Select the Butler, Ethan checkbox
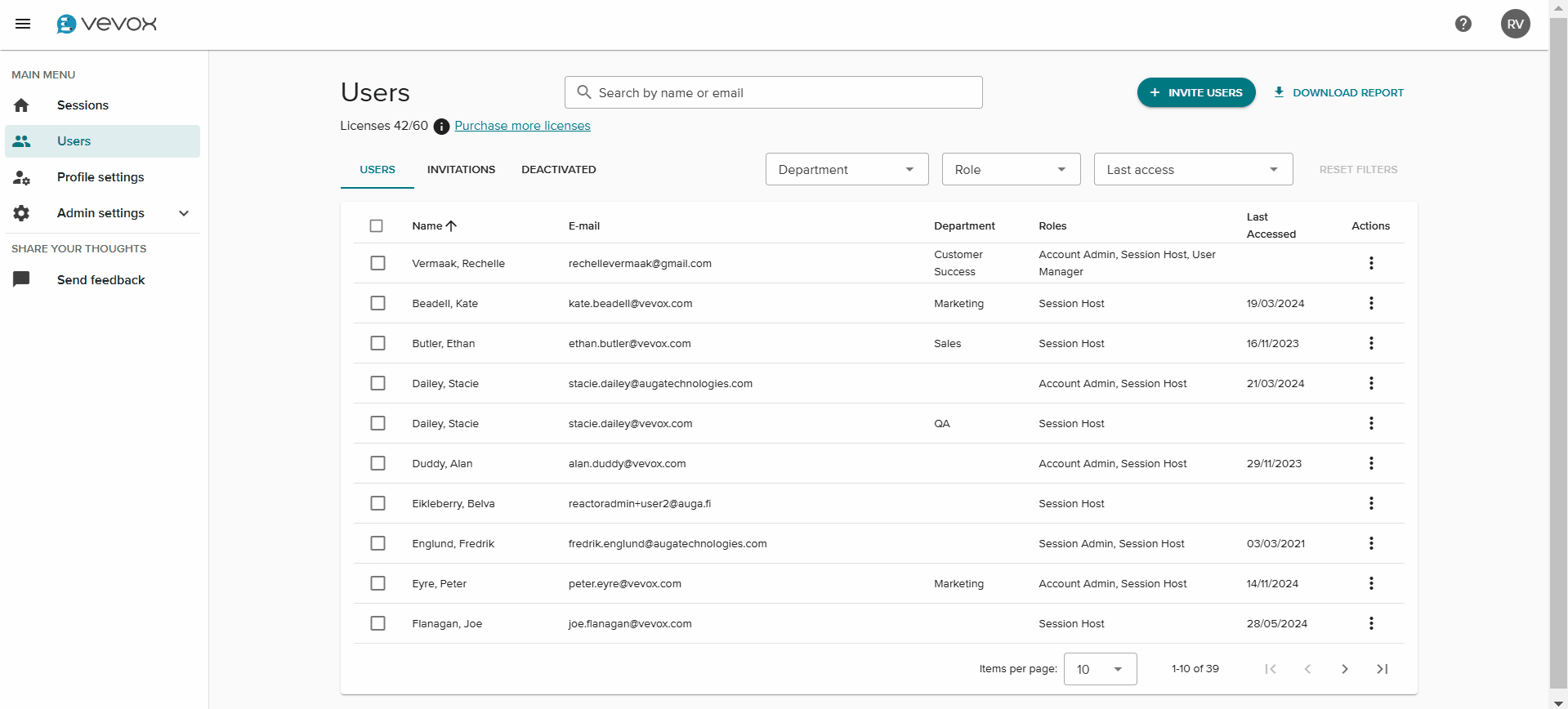The height and width of the screenshot is (709, 1568). 377,343
